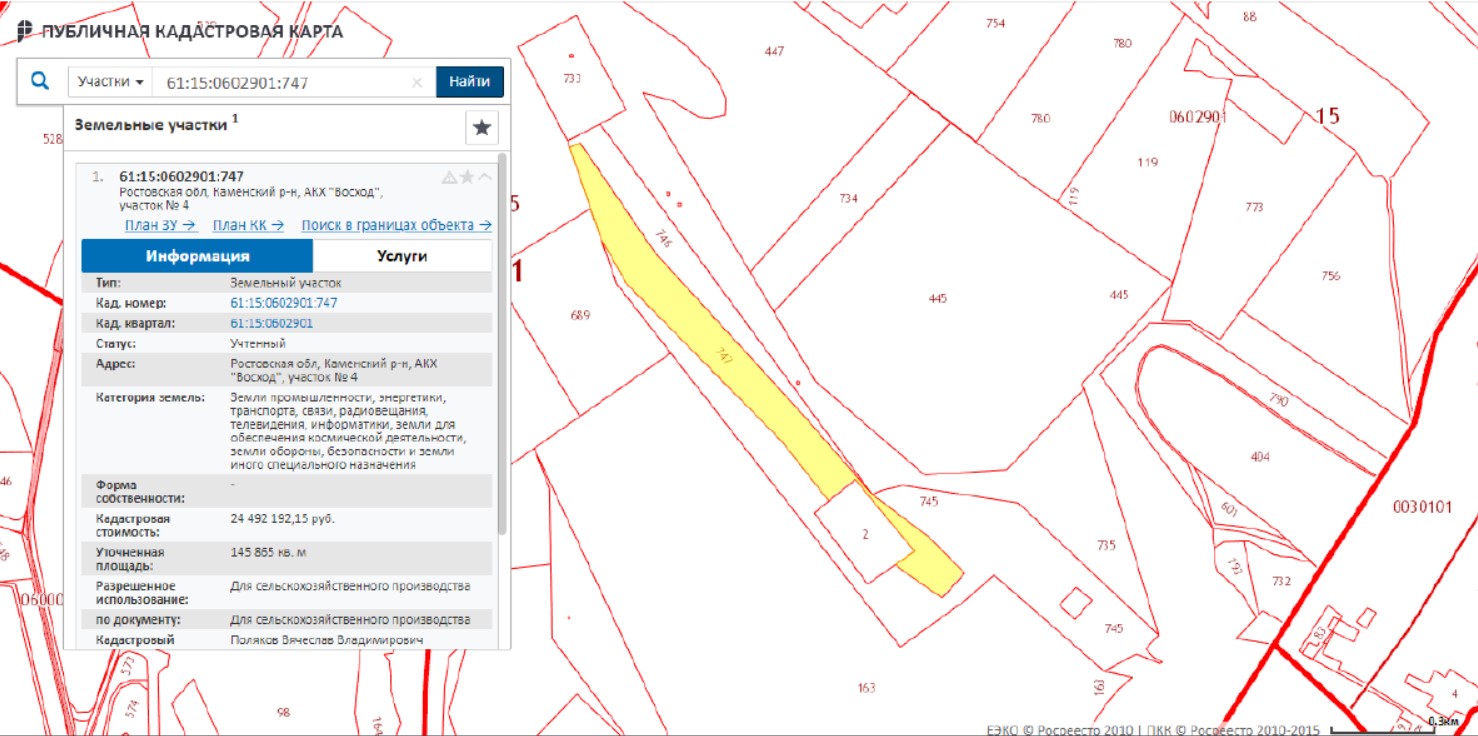Click Поиск в границах объекта link

396,225
